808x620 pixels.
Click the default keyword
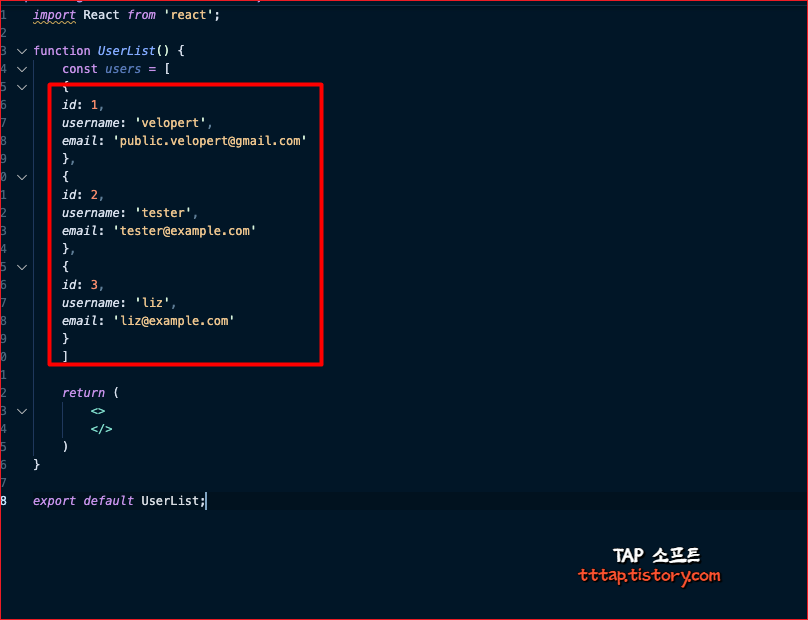(x=108, y=500)
